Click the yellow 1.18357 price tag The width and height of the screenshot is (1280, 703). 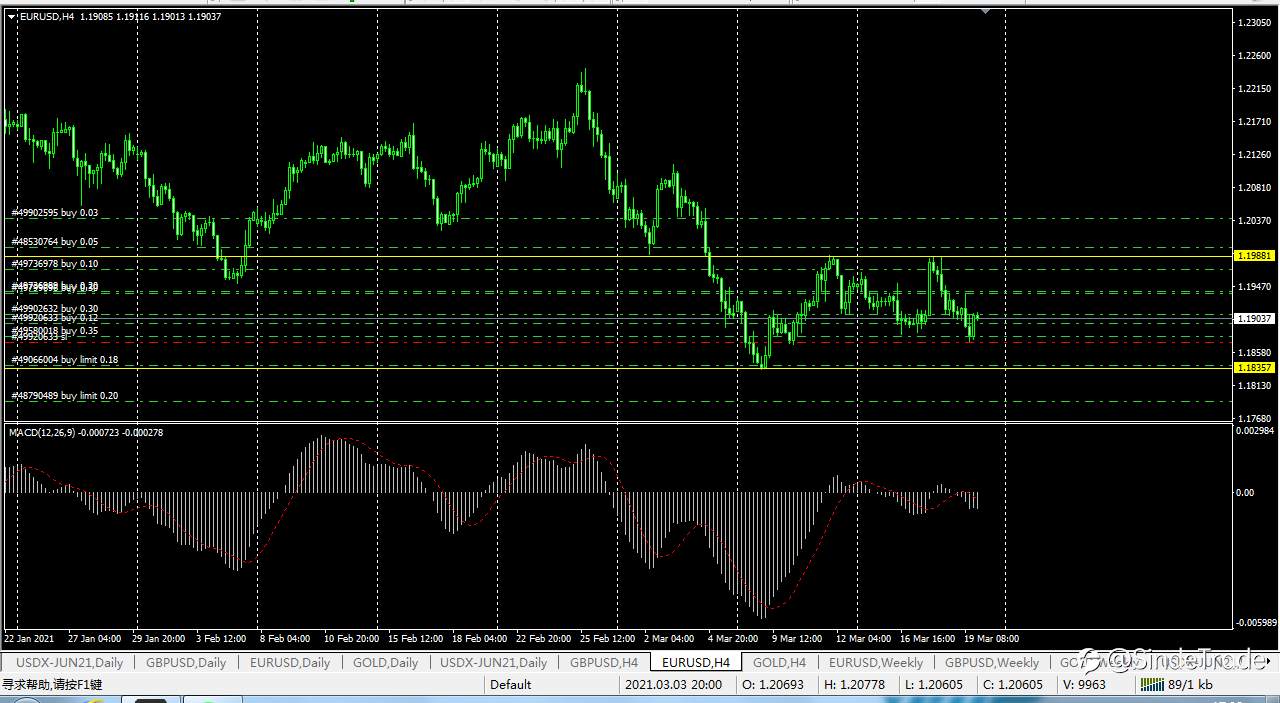pyautogui.click(x=1255, y=367)
